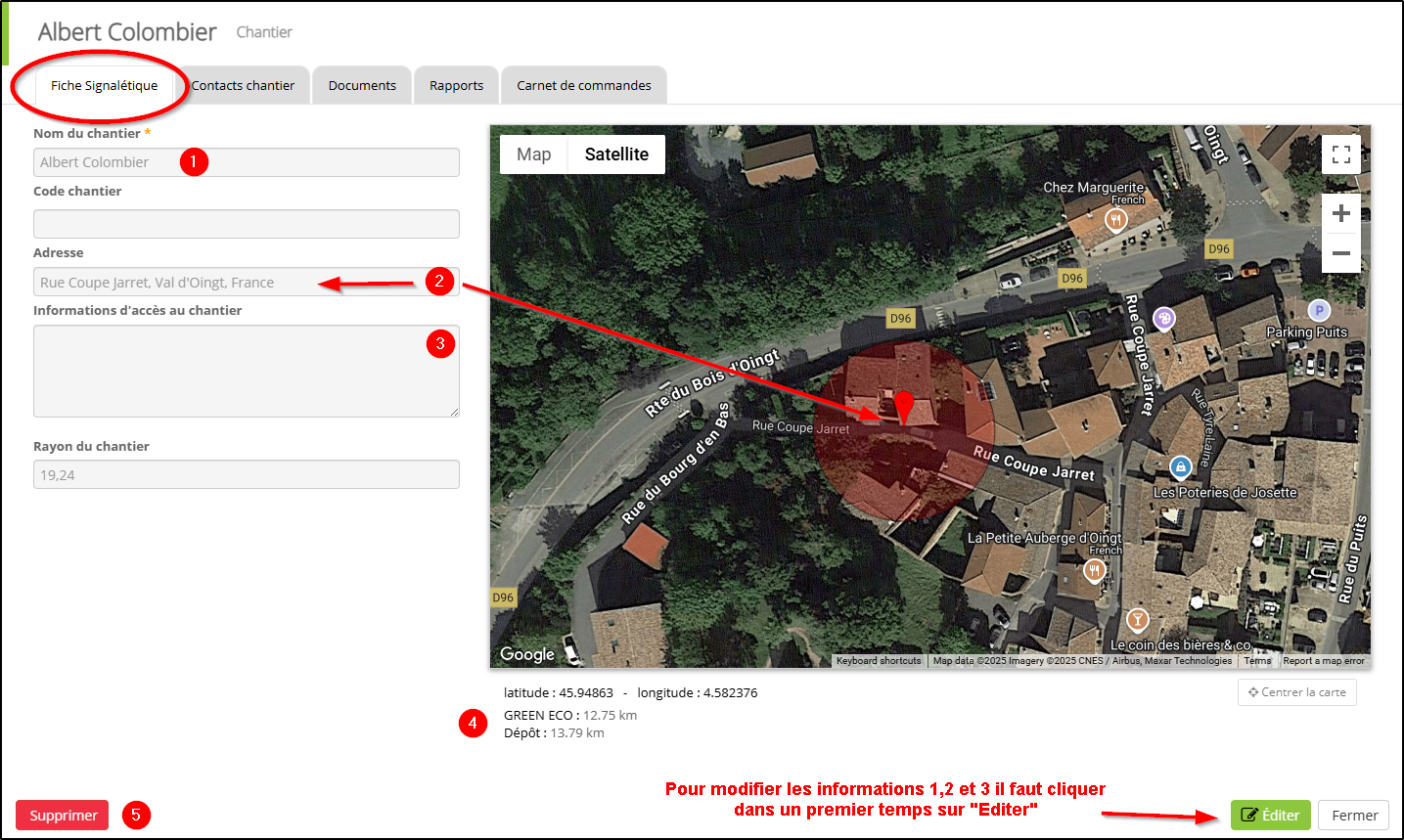This screenshot has height=840, width=1404.
Task: Click the purple marker near Rue Coupe Jarret
Action: (1163, 318)
